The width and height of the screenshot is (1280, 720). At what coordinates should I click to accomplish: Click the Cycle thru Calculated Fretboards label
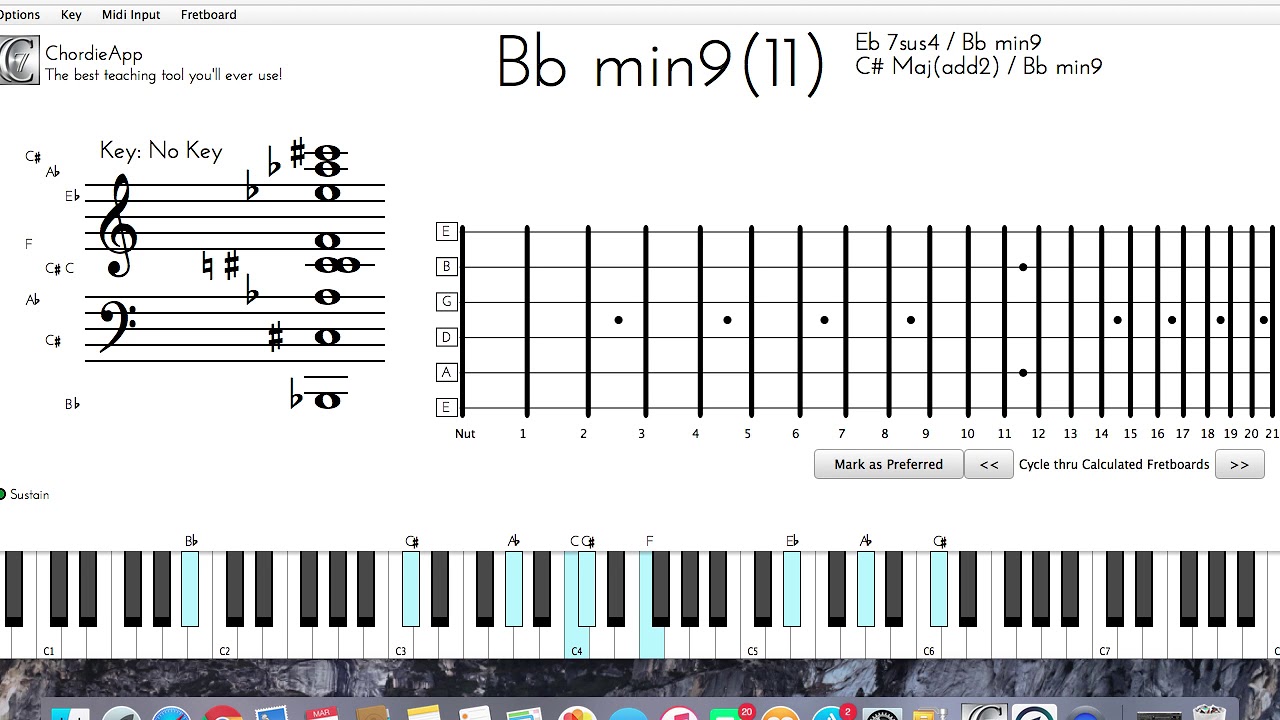coord(1114,464)
